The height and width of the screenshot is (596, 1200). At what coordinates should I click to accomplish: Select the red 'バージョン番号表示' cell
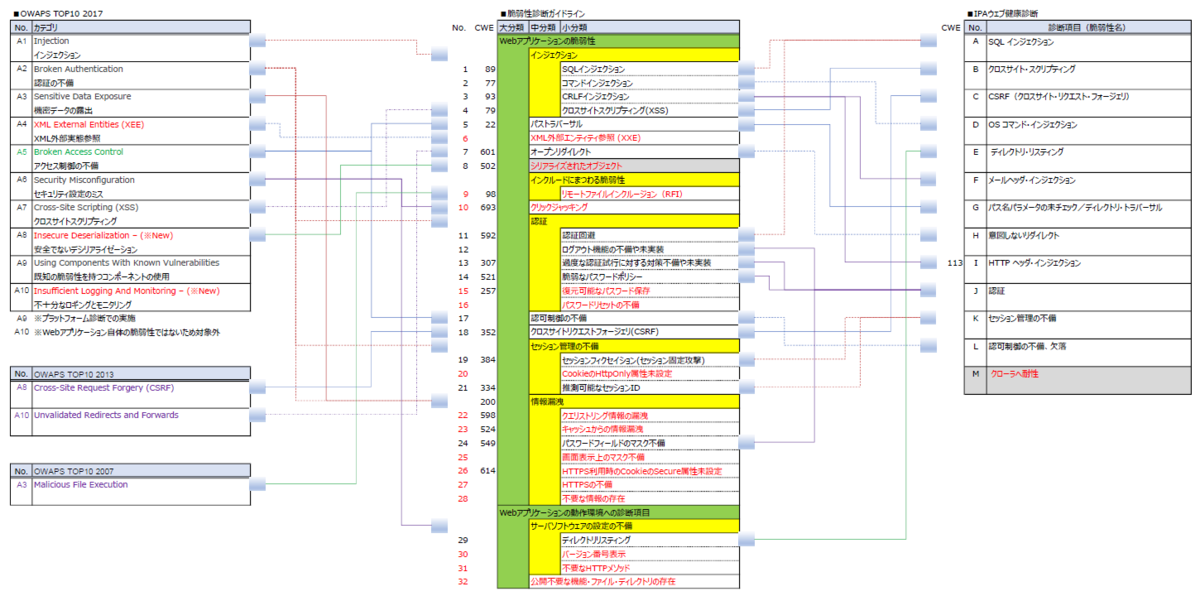(649, 554)
